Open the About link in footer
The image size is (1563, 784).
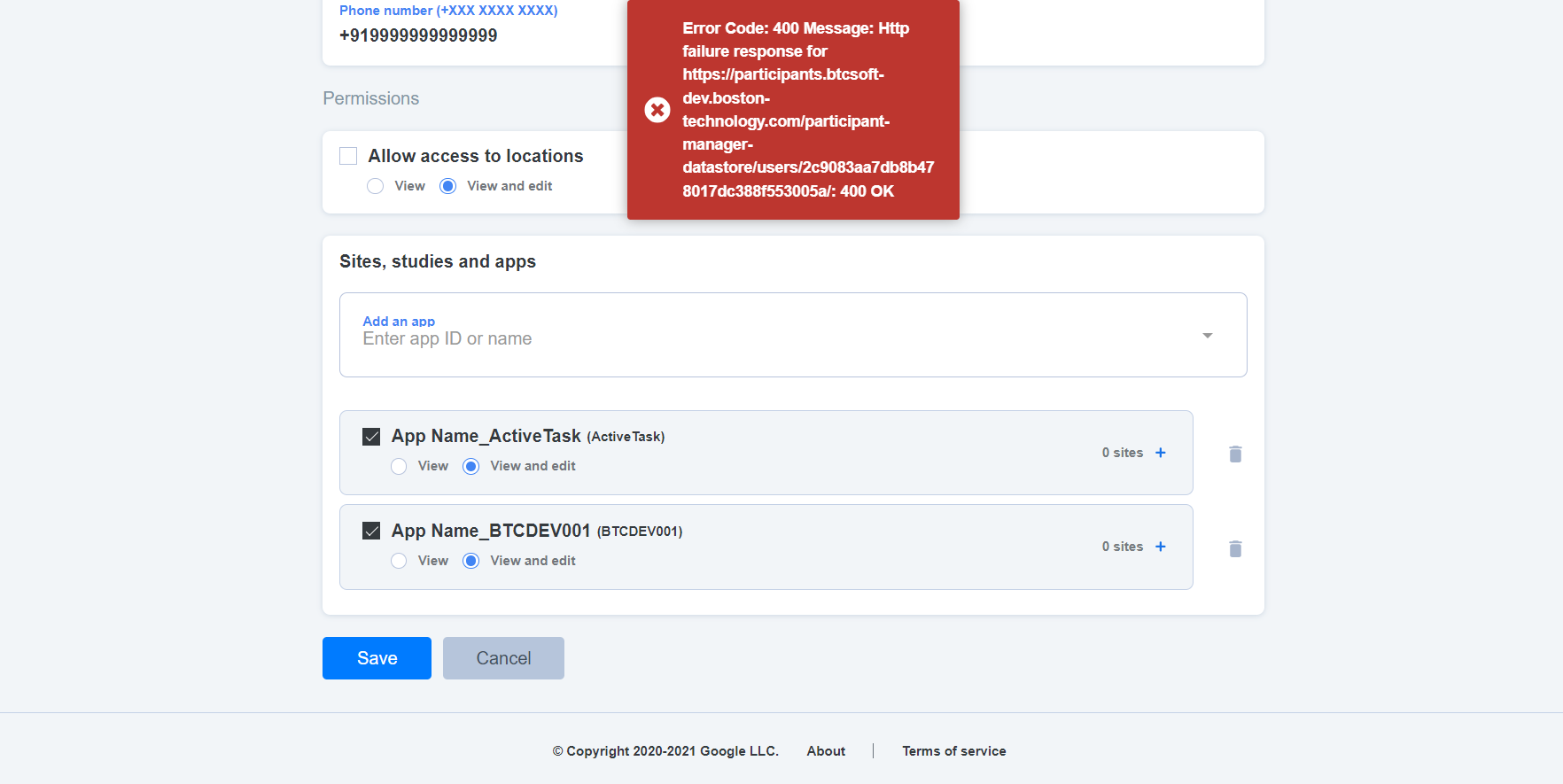[x=826, y=751]
